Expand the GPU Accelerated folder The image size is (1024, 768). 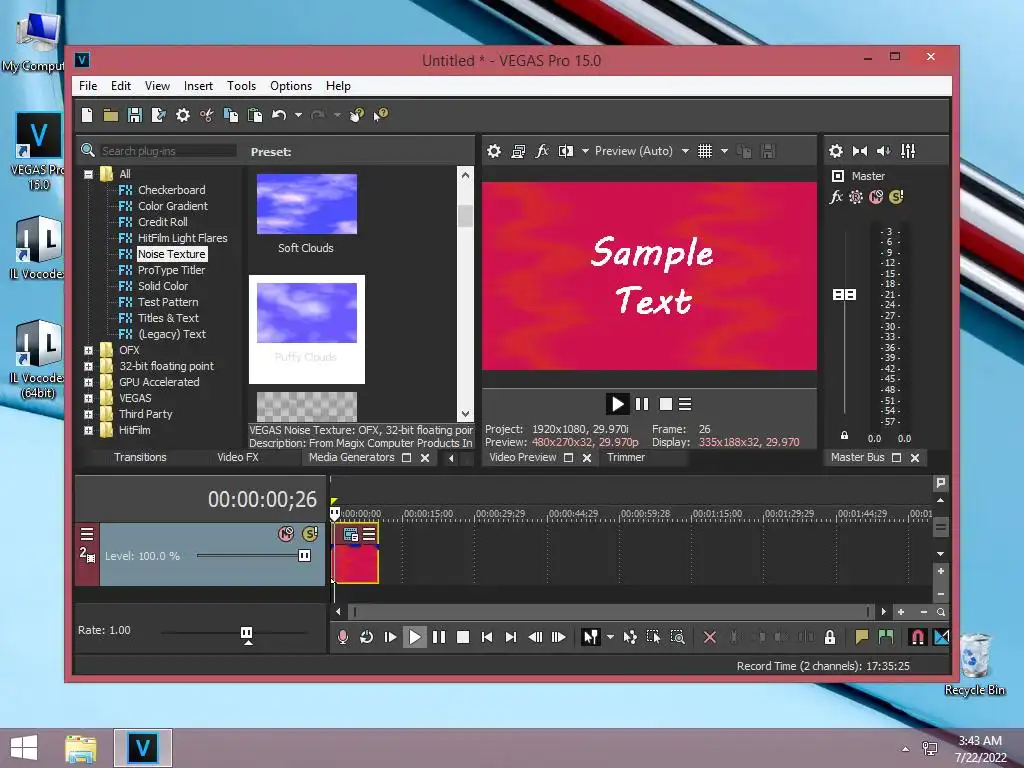tap(88, 383)
